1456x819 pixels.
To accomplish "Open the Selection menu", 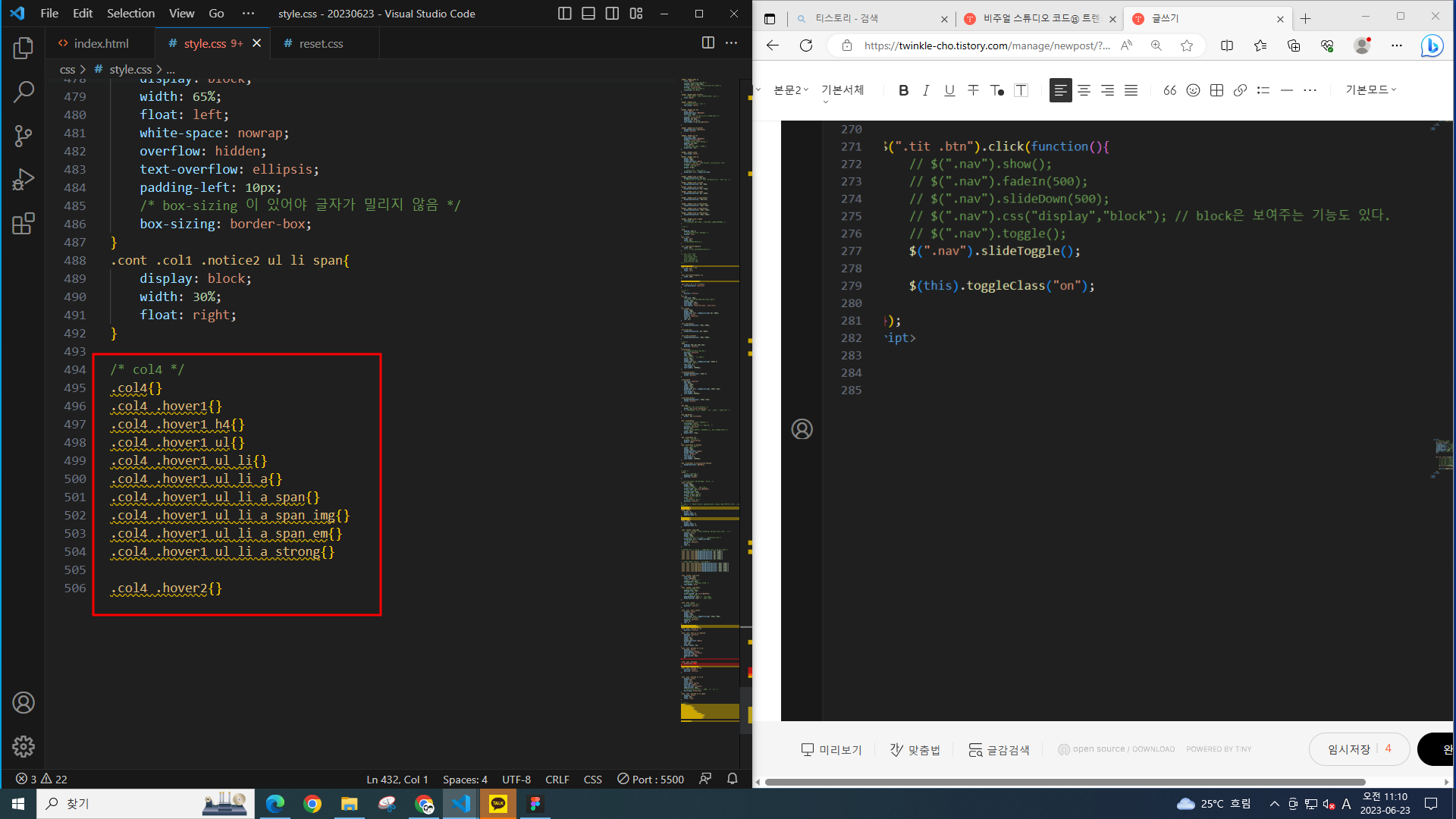I will [x=130, y=14].
